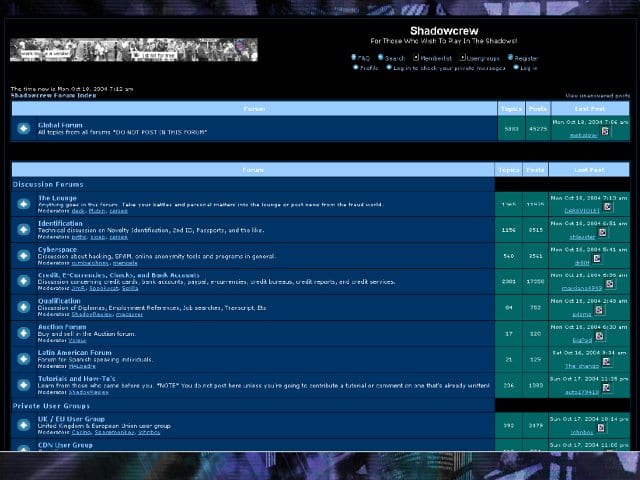Open Credit, E-Currencies, Checks, and Bank Accounts

coord(119,275)
